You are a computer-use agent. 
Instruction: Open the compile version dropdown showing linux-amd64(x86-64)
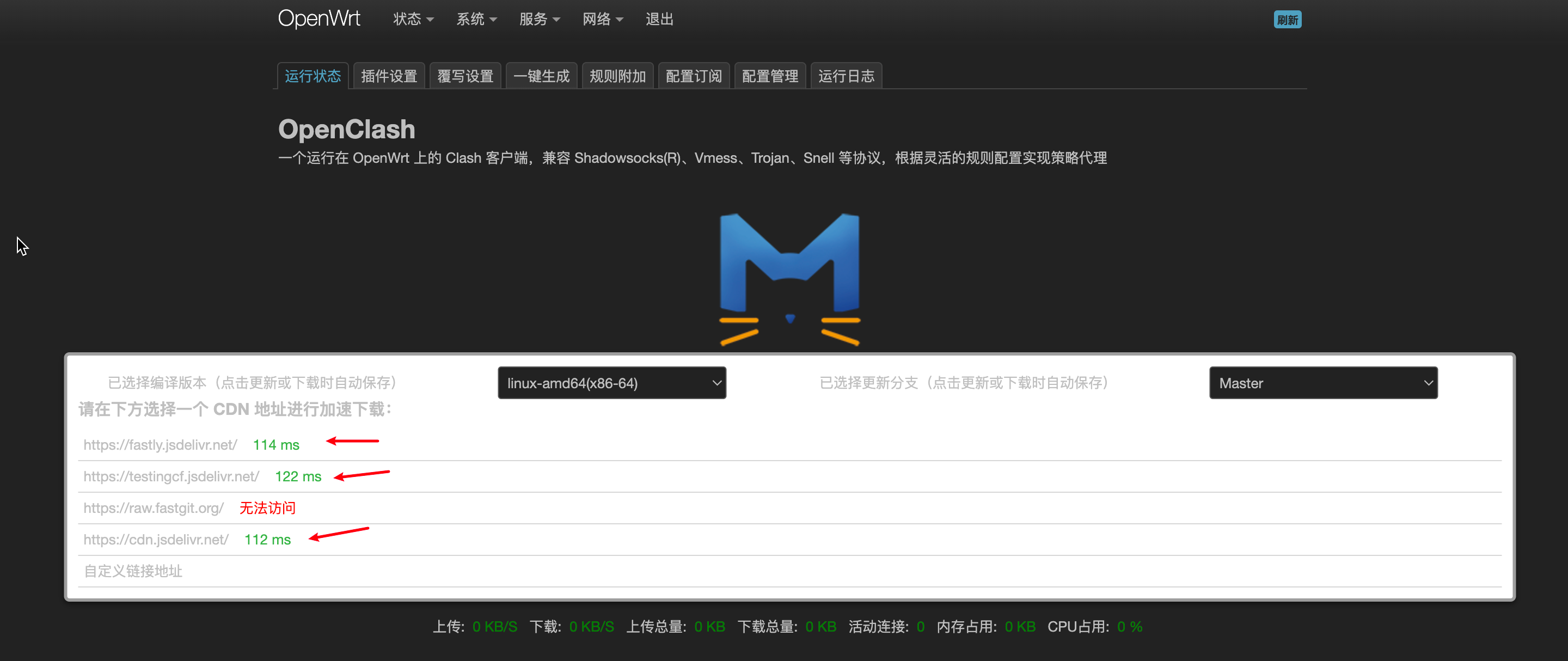612,383
